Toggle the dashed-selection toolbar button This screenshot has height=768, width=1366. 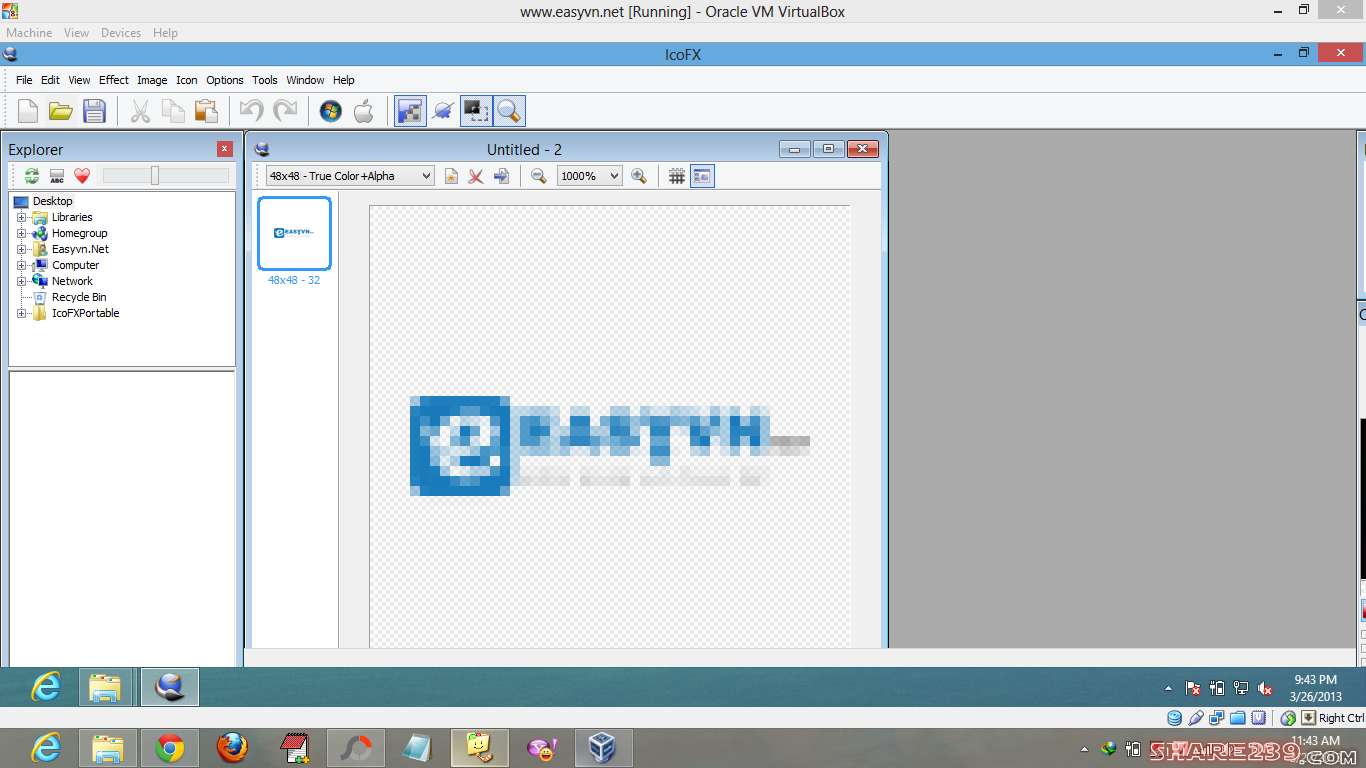(476, 111)
